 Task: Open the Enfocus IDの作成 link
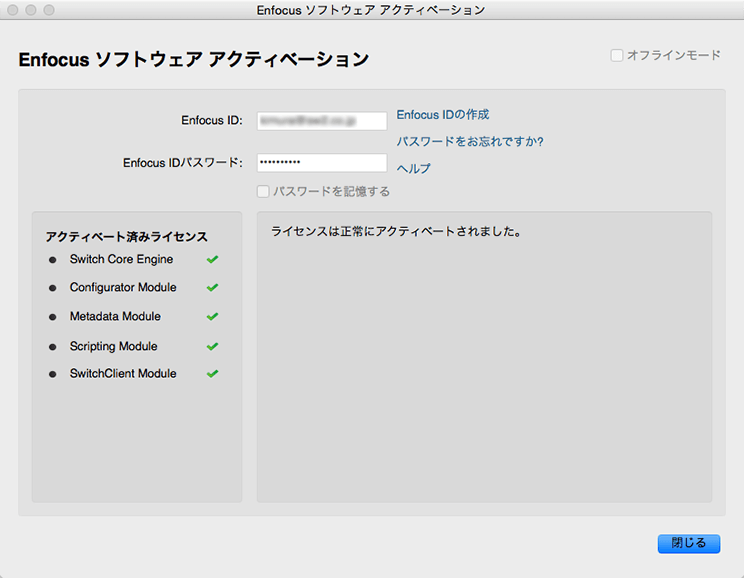coord(443,115)
